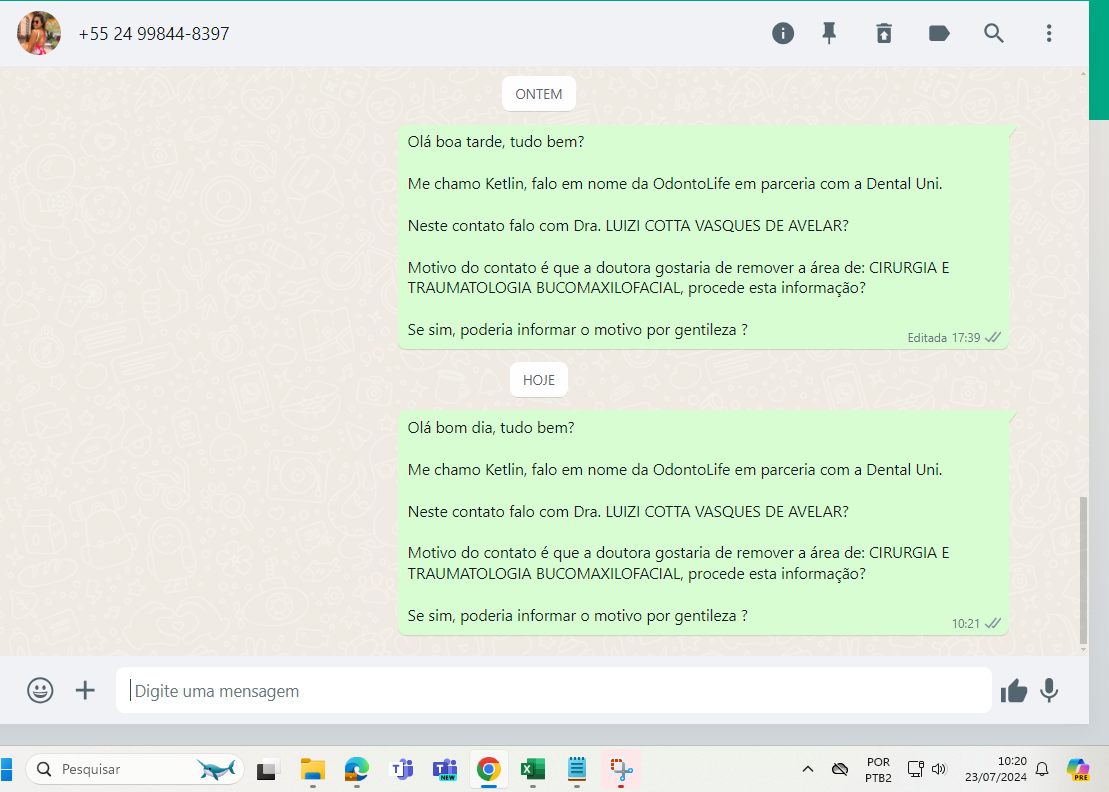Open Microsoft Teams classic taskbar icon

tap(402, 769)
